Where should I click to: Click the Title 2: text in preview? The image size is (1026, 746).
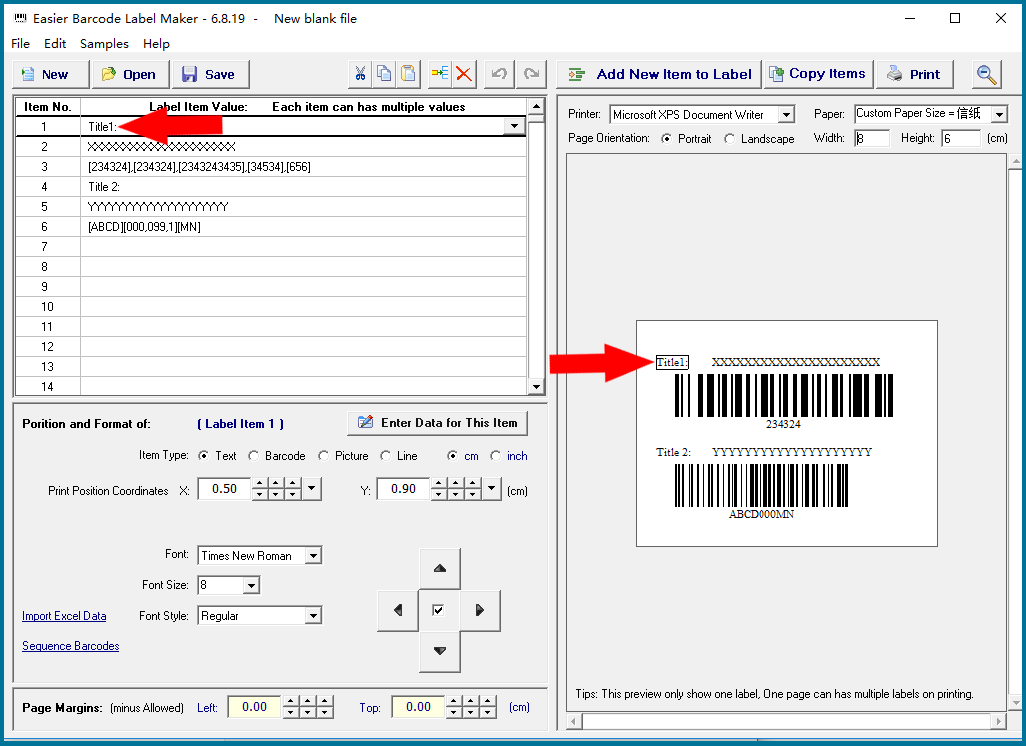tap(673, 452)
